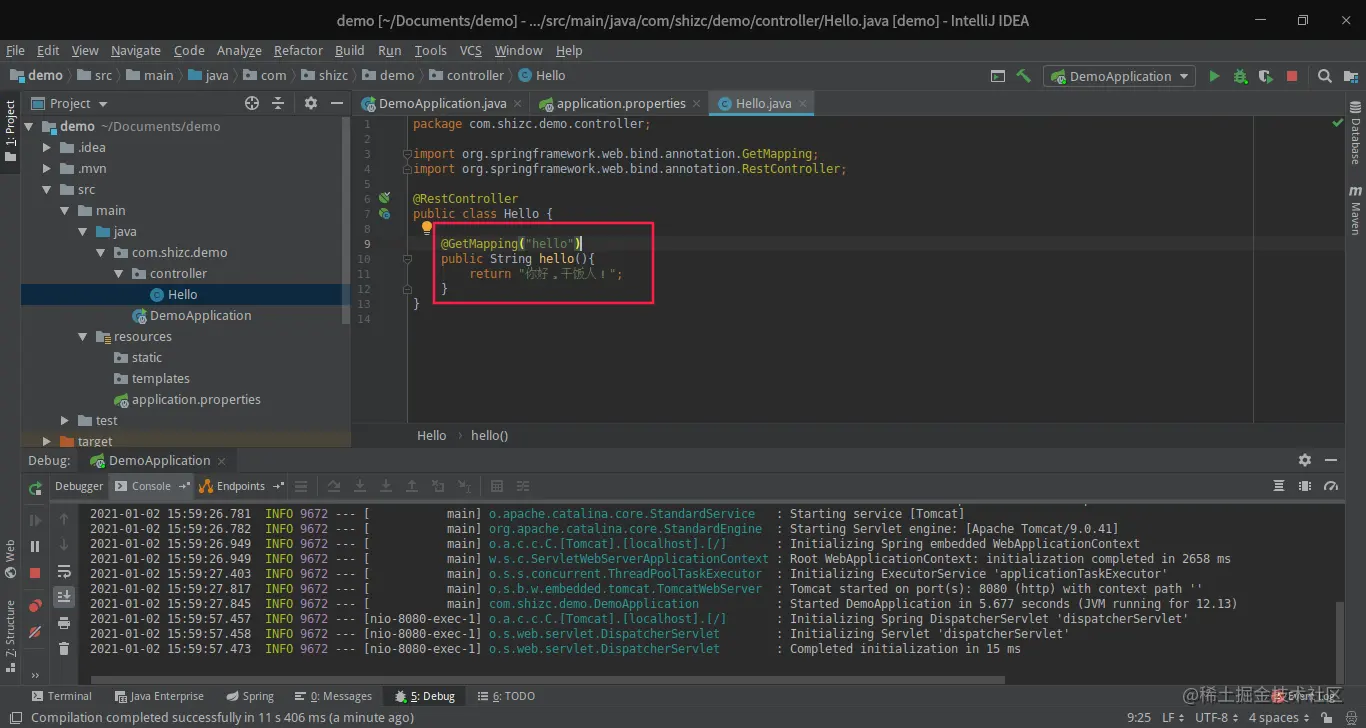Toggle scroll to end of console
The image size is (1366, 728).
[64, 597]
